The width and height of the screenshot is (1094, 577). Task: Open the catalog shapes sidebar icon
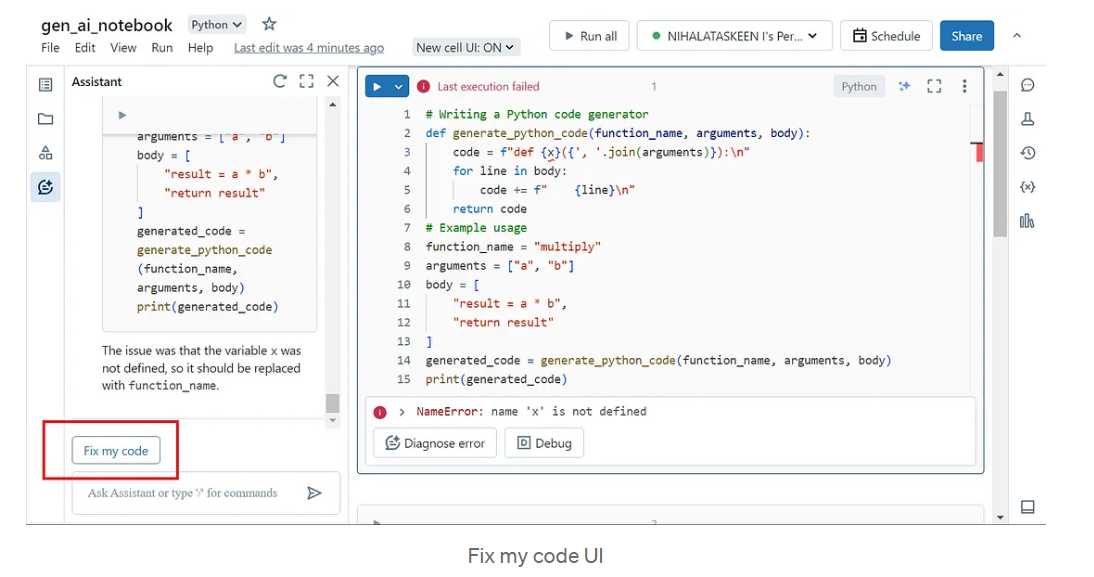click(45, 153)
